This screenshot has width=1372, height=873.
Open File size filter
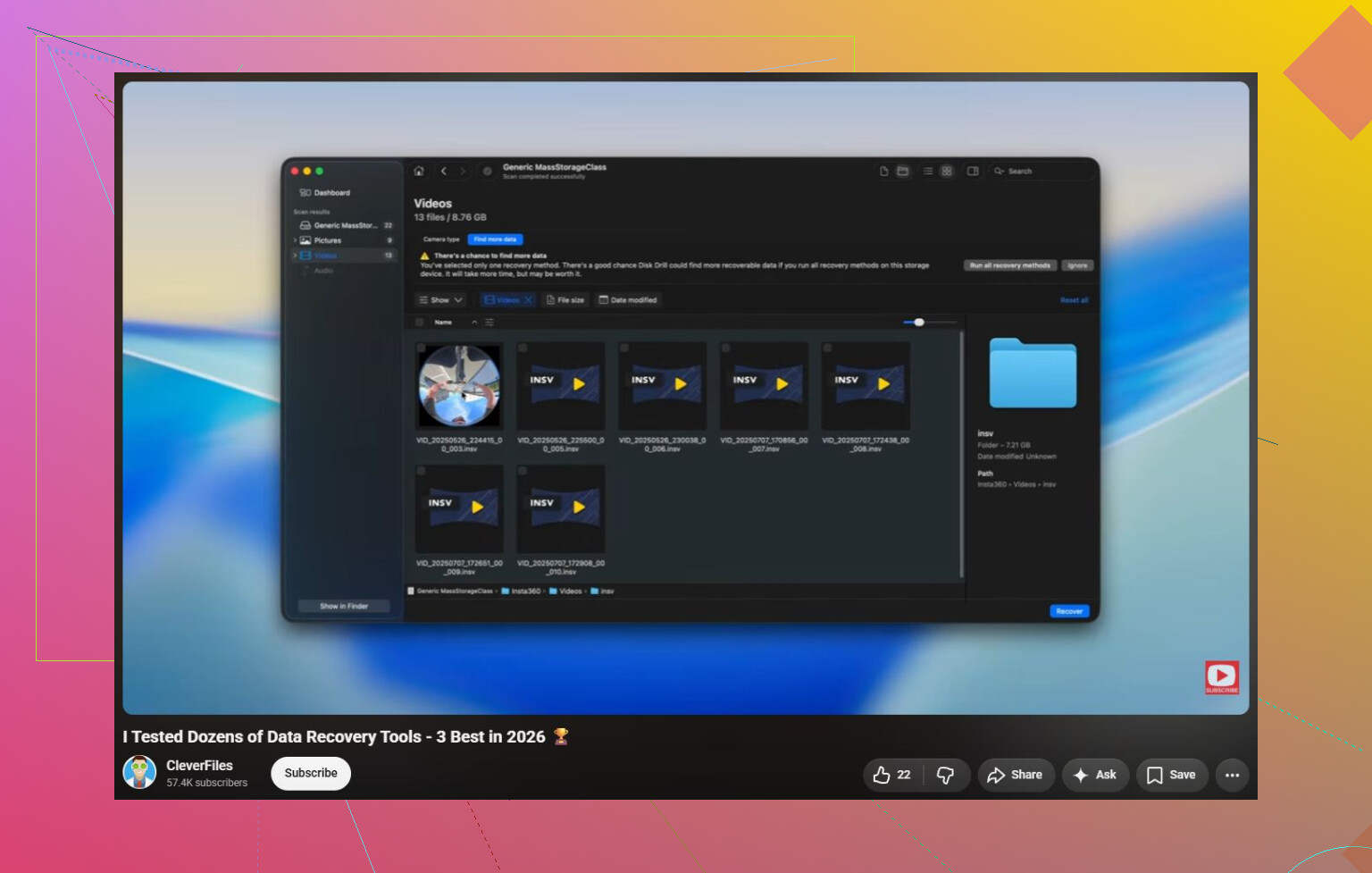(x=565, y=300)
